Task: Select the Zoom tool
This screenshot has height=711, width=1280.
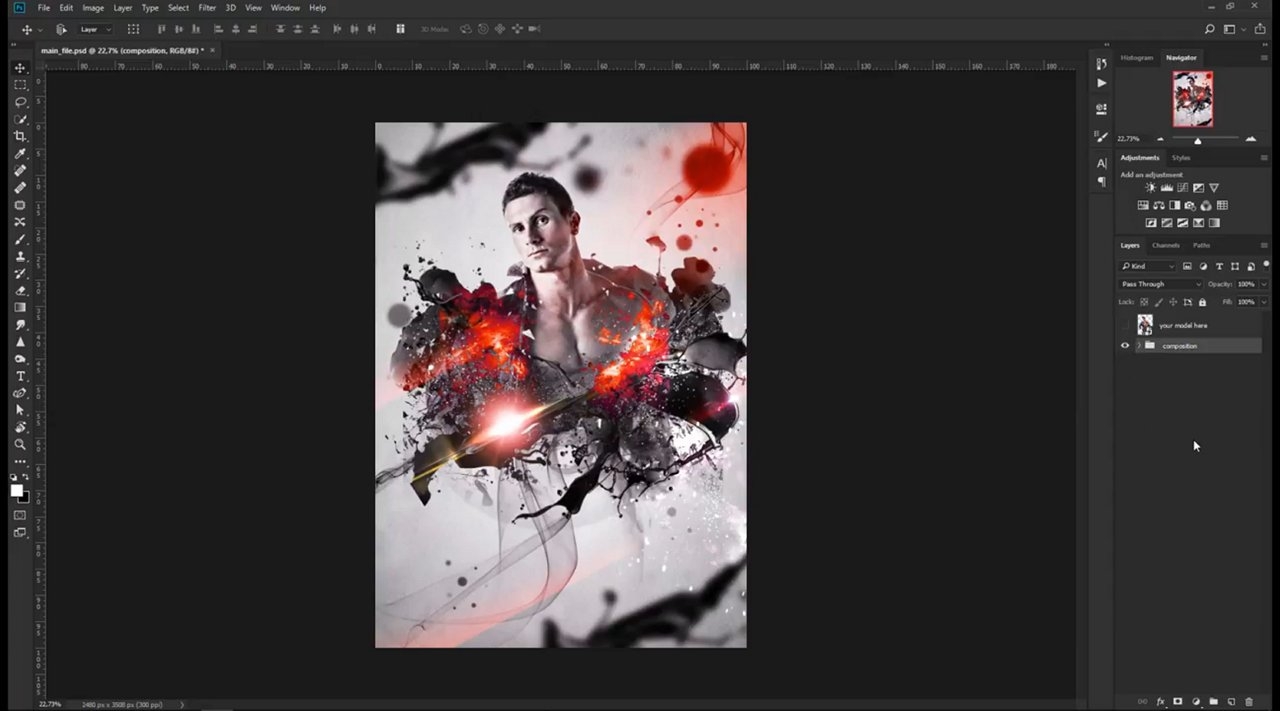Action: pyautogui.click(x=20, y=444)
